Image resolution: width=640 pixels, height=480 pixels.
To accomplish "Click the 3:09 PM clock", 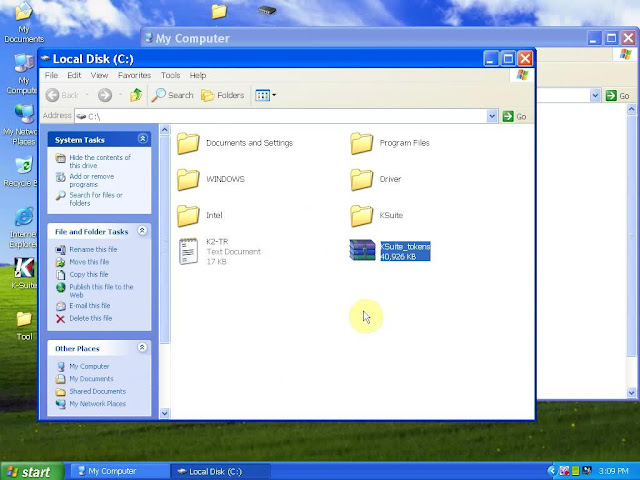I will coord(613,471).
